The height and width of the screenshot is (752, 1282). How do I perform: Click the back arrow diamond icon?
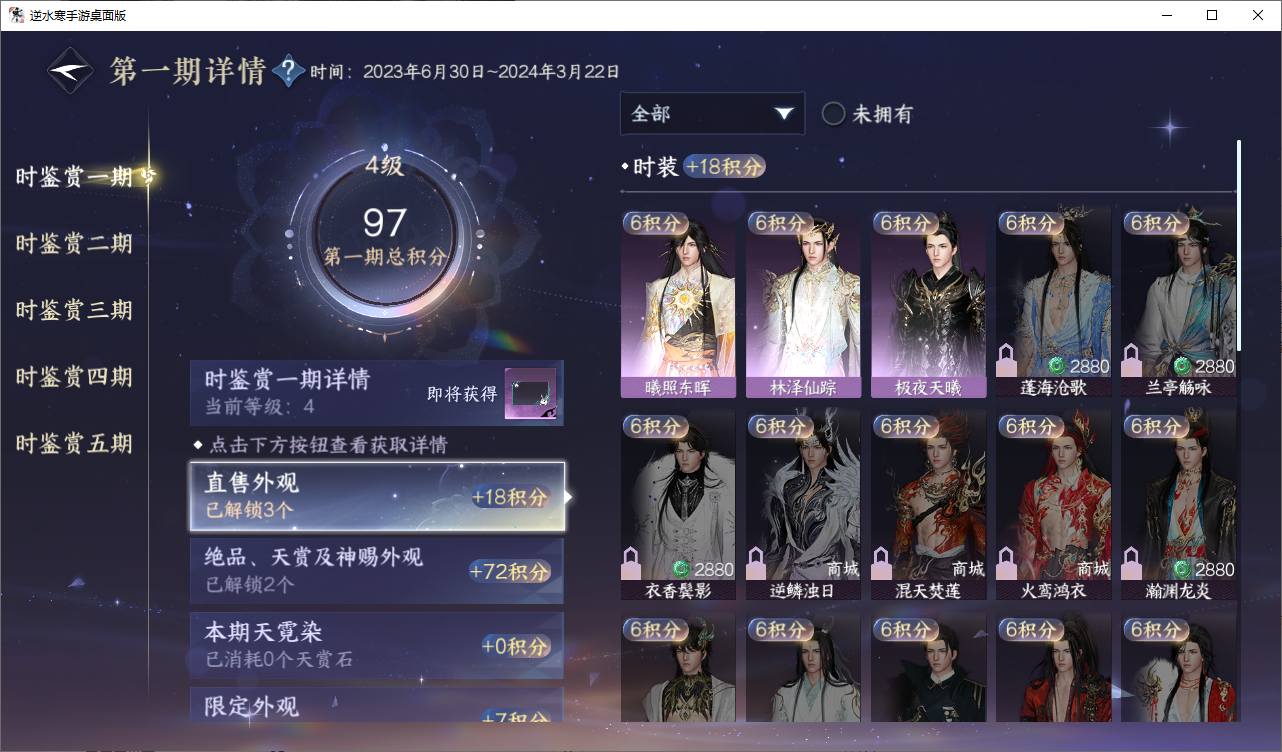pos(71,71)
